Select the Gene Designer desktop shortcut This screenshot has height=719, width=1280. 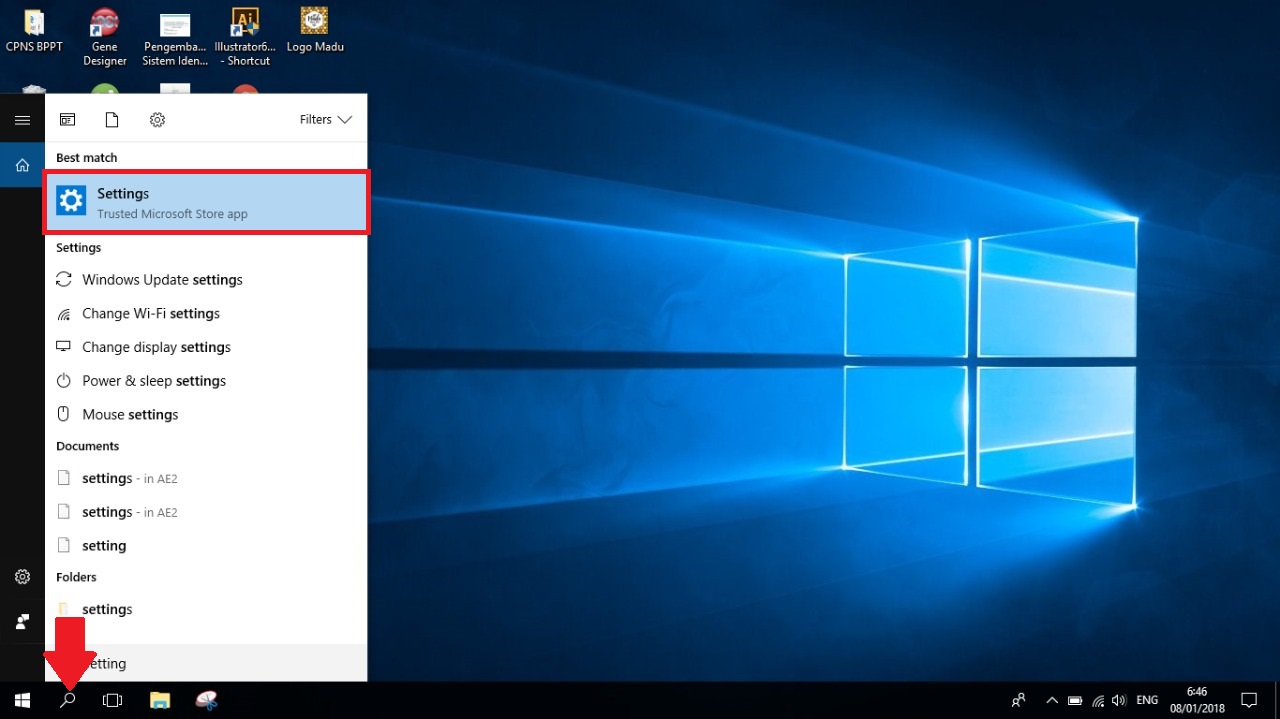click(105, 38)
